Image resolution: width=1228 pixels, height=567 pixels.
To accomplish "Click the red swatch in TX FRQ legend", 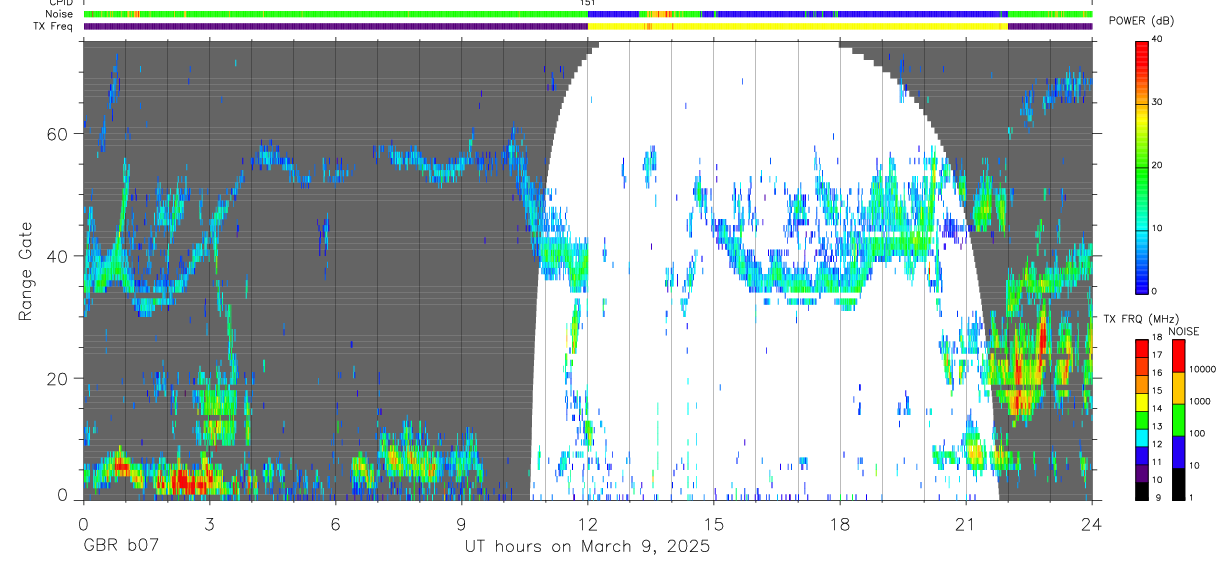I will point(1142,347).
